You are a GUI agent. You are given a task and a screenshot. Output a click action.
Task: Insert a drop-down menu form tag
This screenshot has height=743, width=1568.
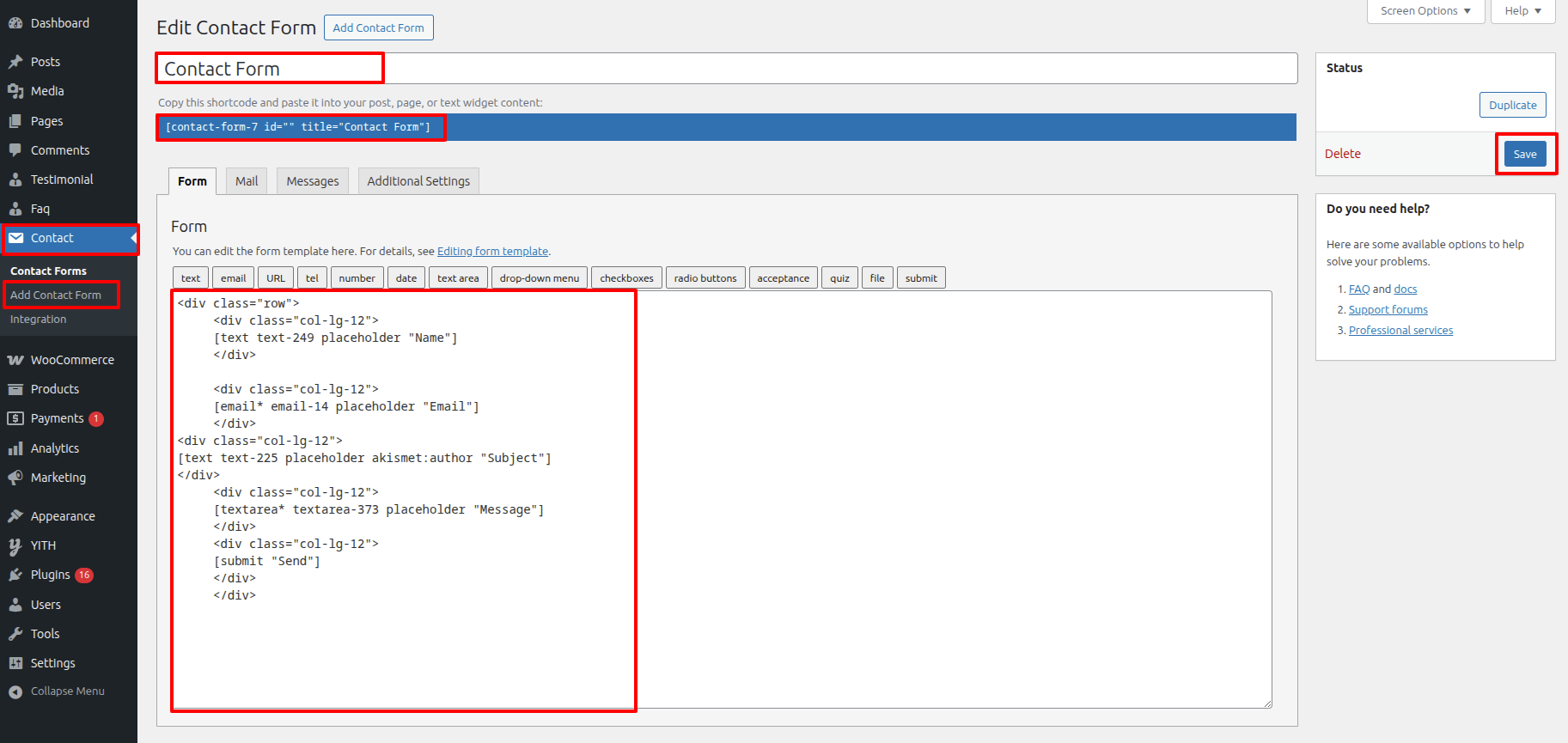pyautogui.click(x=540, y=278)
